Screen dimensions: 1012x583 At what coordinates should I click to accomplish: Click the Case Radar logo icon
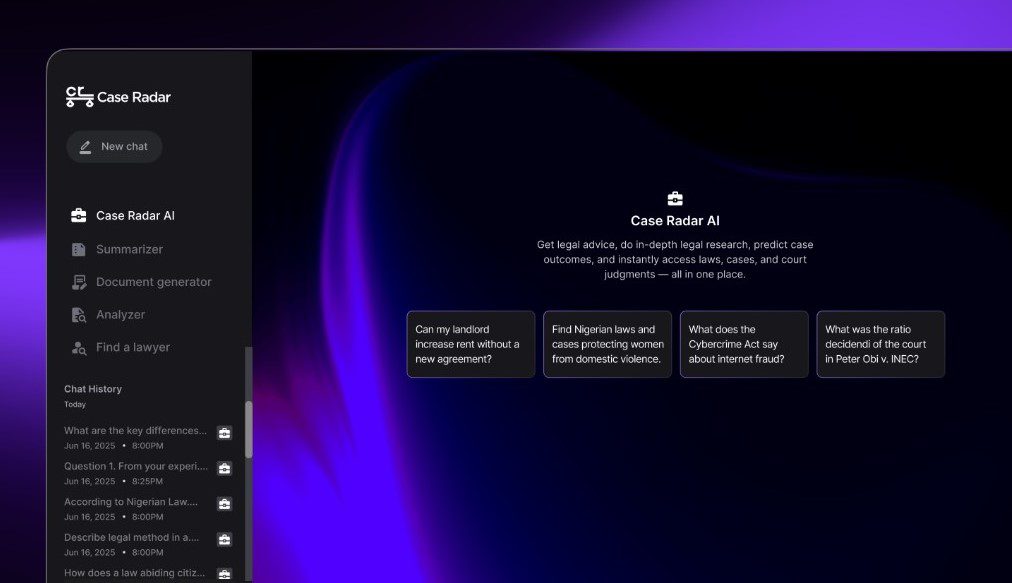point(79,96)
